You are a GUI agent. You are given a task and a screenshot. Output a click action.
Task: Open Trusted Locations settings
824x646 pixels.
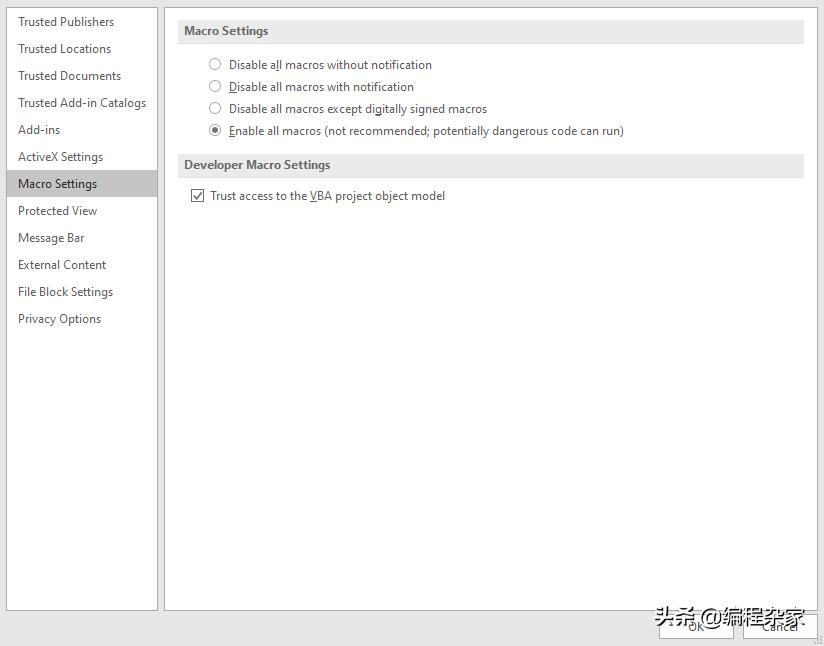point(64,48)
